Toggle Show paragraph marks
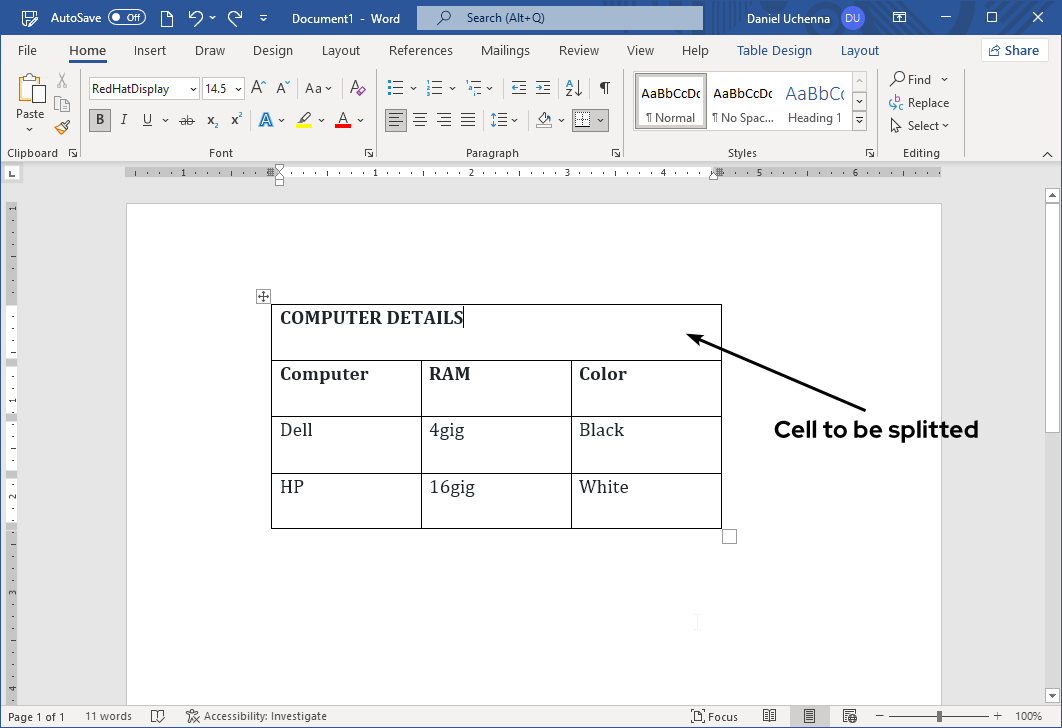This screenshot has width=1062, height=728. tap(604, 88)
